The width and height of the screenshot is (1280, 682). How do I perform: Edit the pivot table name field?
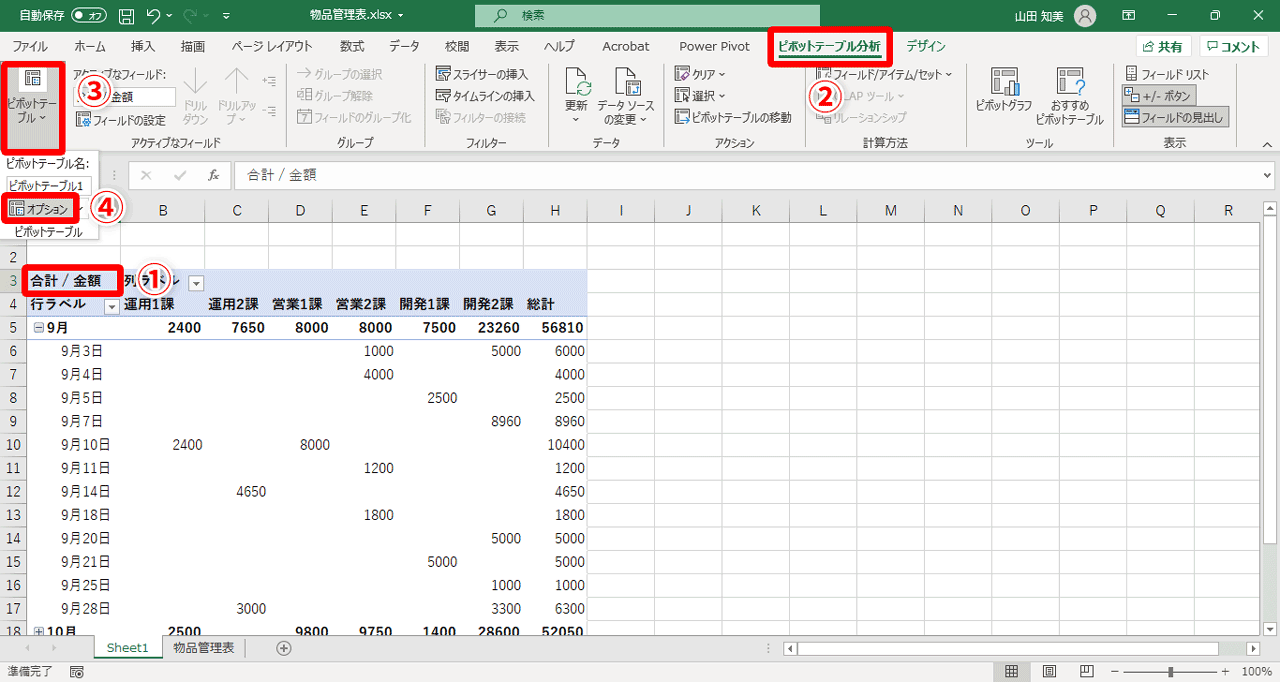point(49,186)
